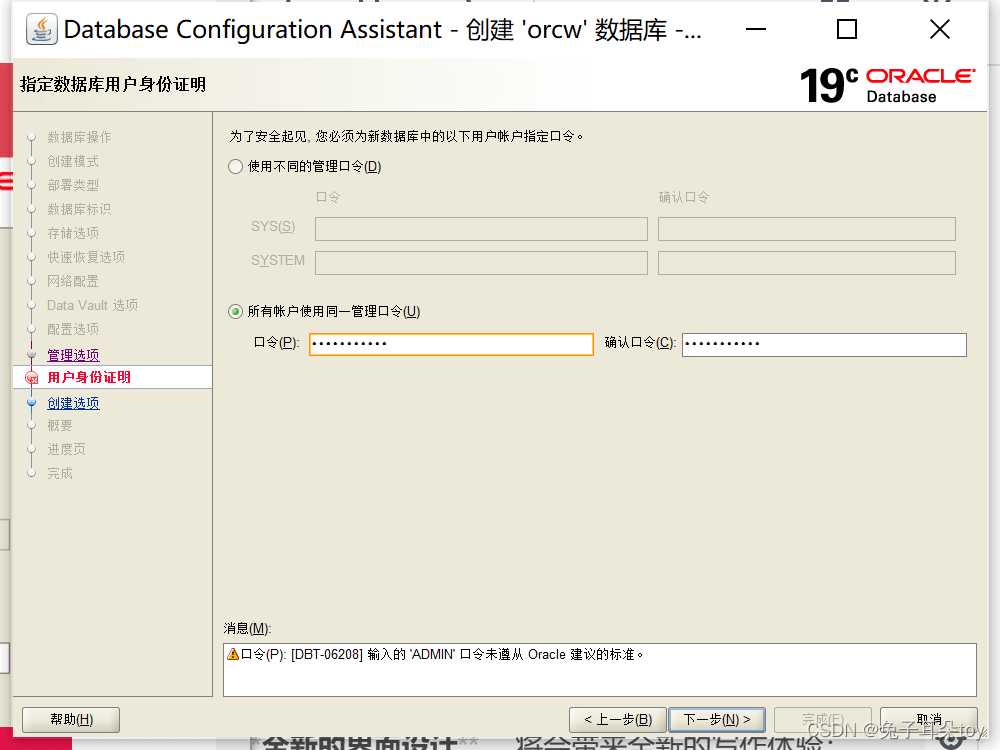Go to 管理选项 step in sidebar

click(x=73, y=355)
